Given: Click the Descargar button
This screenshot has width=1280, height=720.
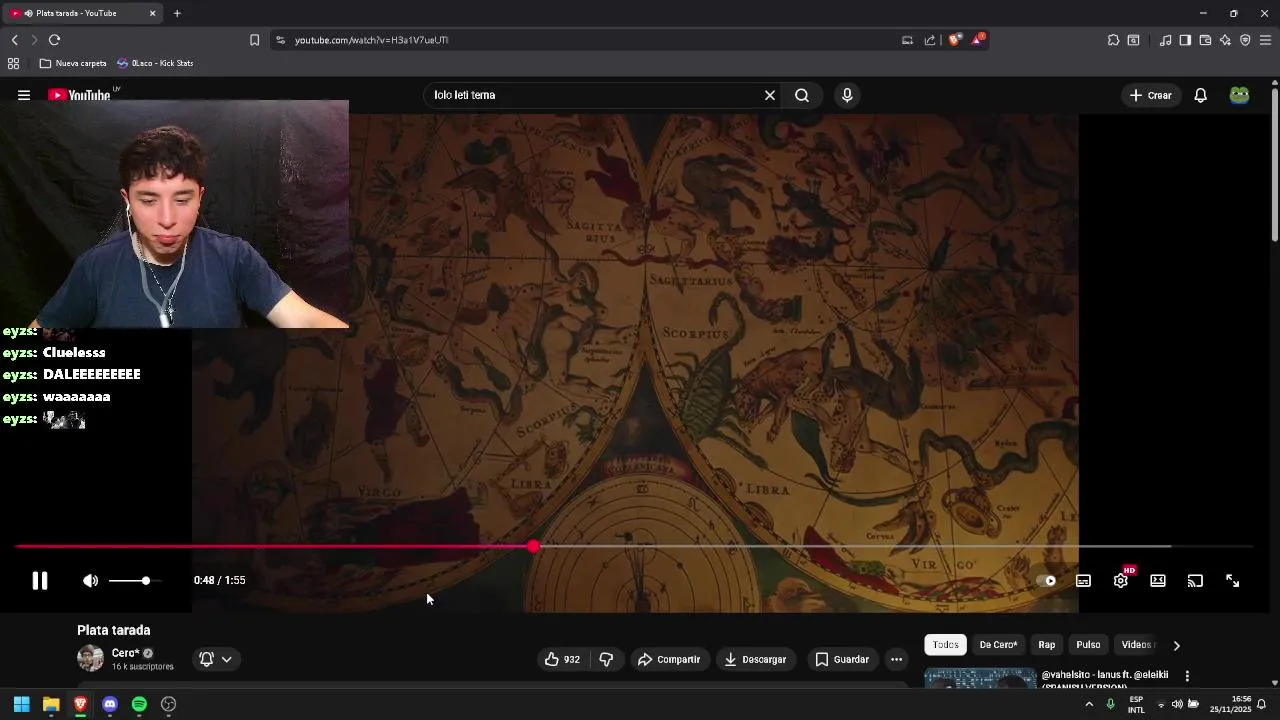Looking at the screenshot, I should tap(756, 659).
